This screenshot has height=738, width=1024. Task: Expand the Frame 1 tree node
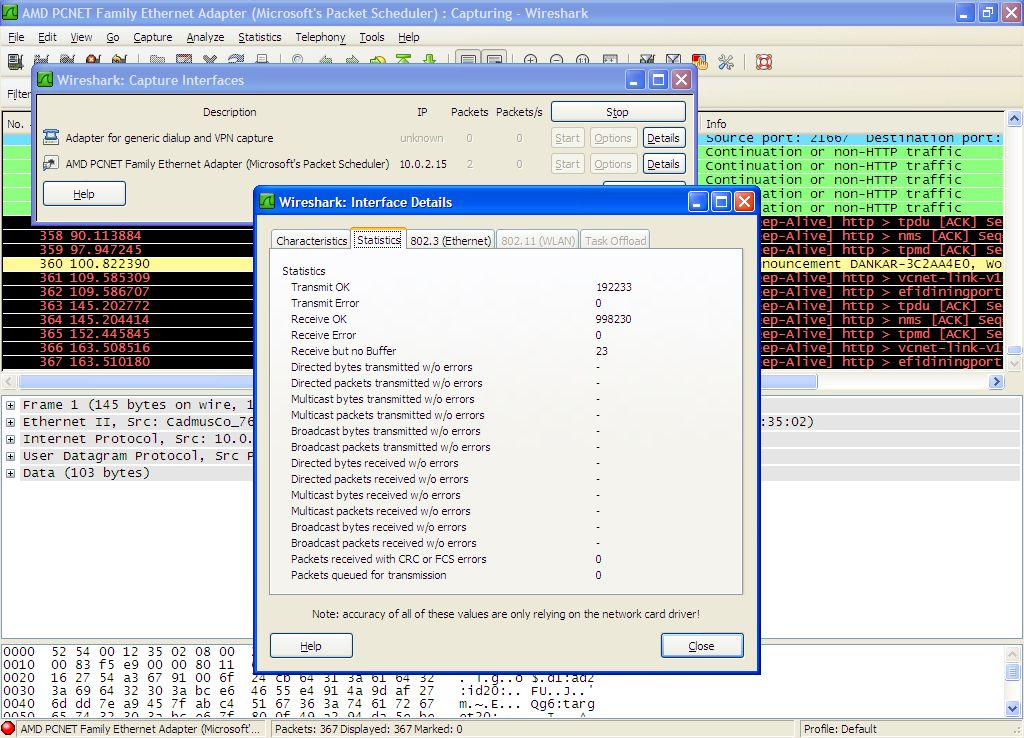(x=10, y=405)
